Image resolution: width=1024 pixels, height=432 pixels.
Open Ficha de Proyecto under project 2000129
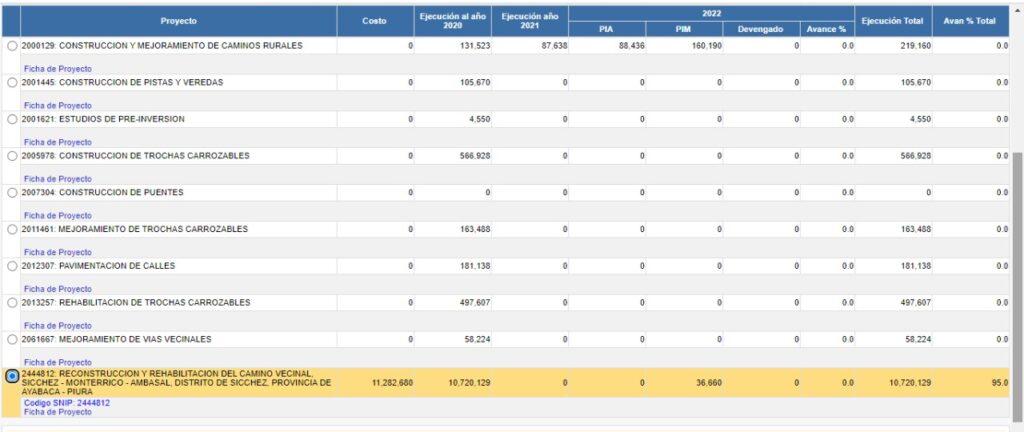click(57, 68)
